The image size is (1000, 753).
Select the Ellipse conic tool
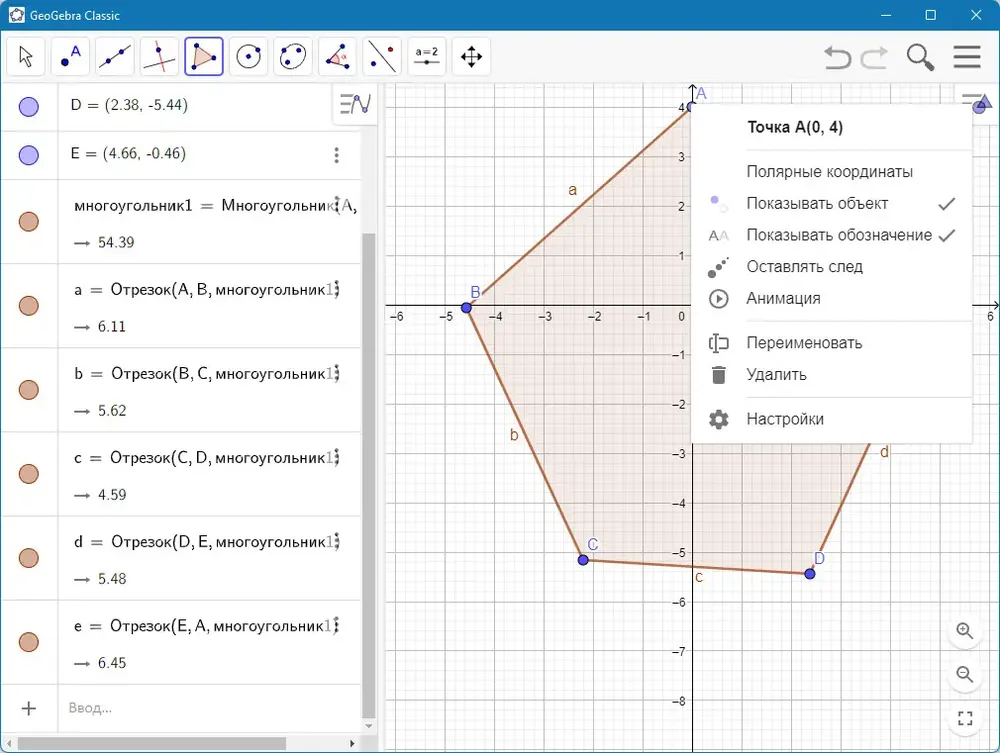click(293, 56)
